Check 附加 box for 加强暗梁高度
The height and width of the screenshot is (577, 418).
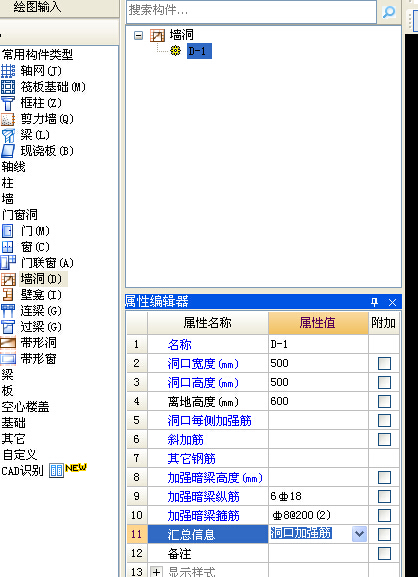point(384,478)
